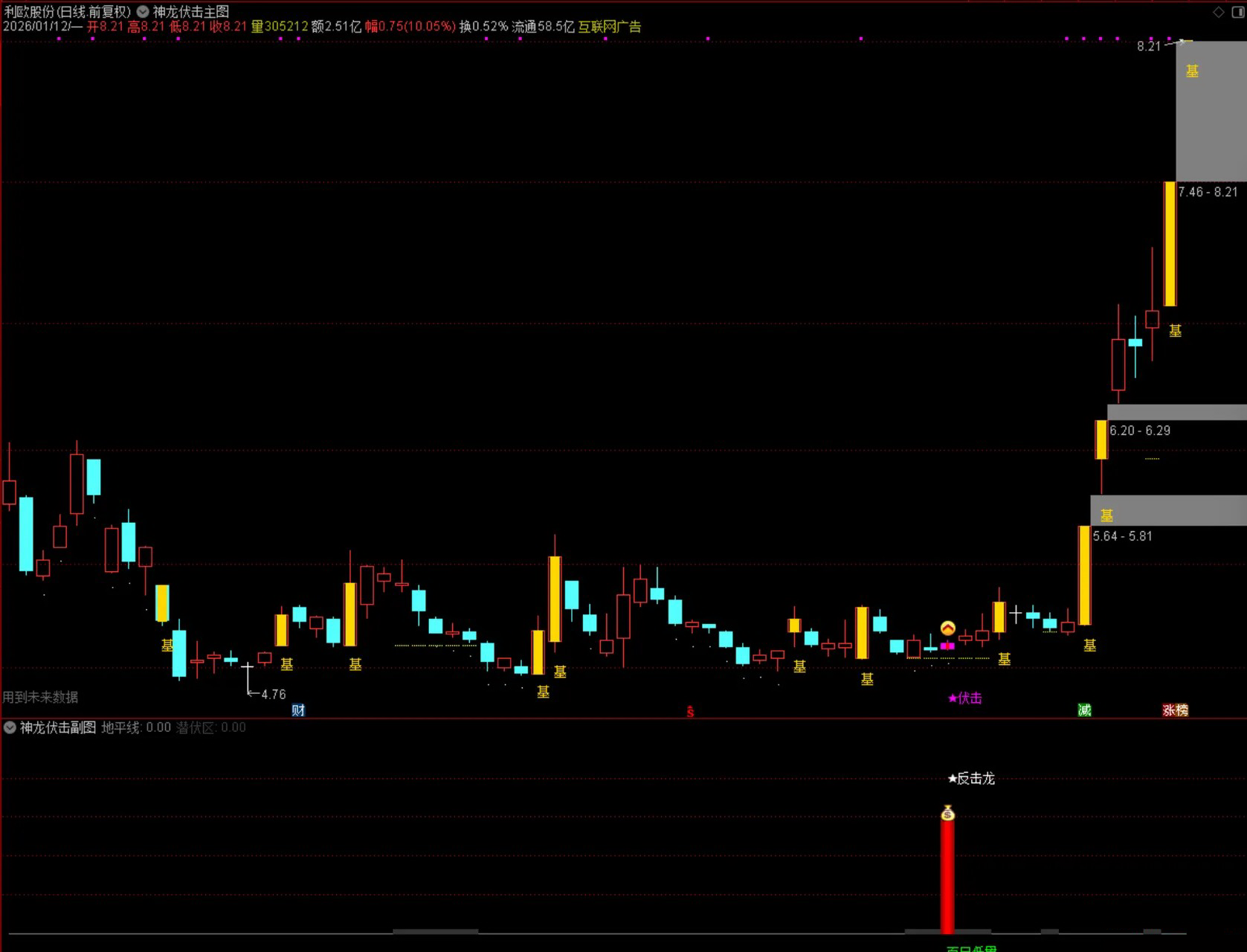Click the green 减 marker

tap(1084, 710)
